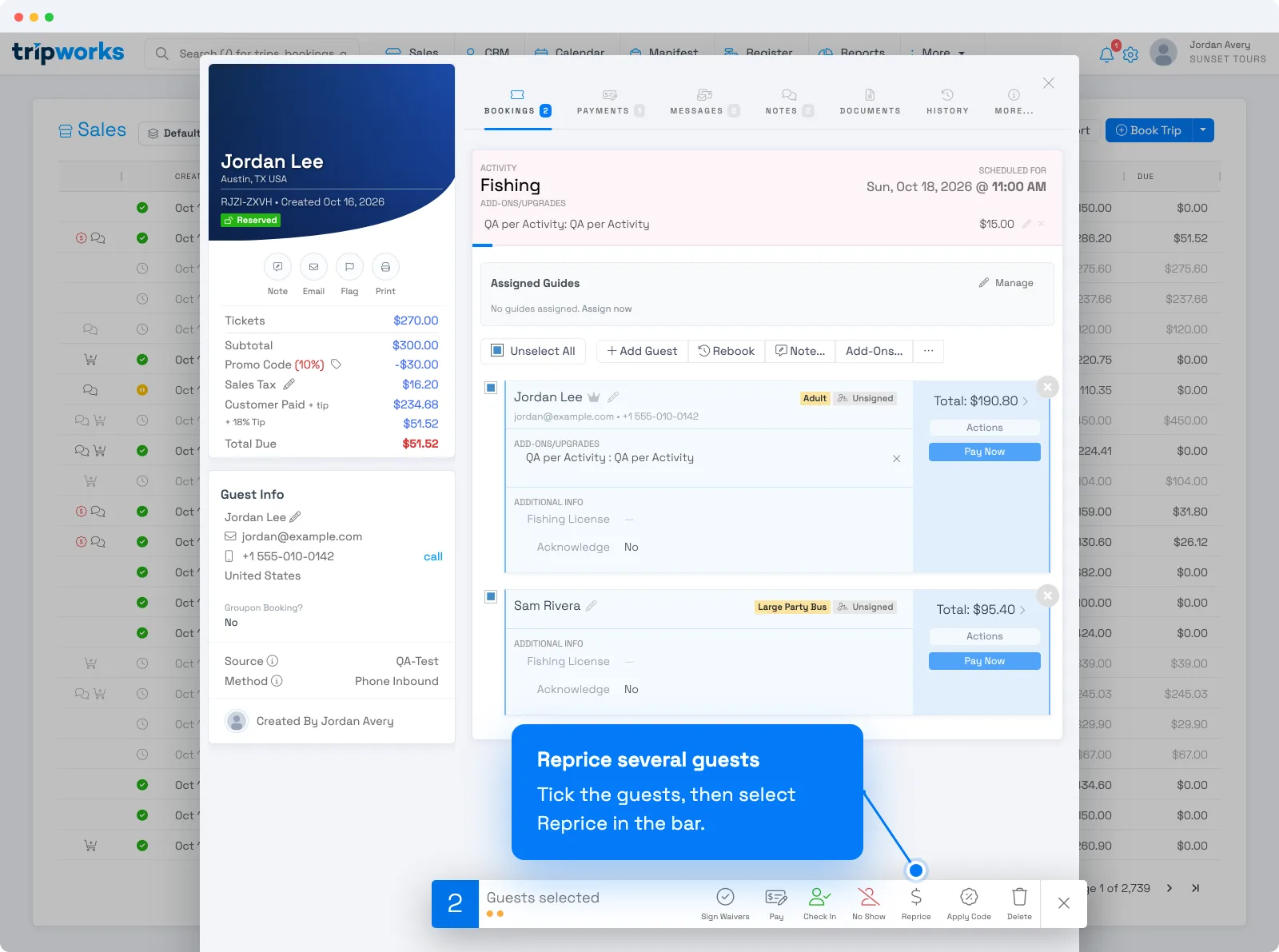1279x952 pixels.
Task: Expand Jordan Lee total $190.80 chevron
Action: coord(1024,401)
